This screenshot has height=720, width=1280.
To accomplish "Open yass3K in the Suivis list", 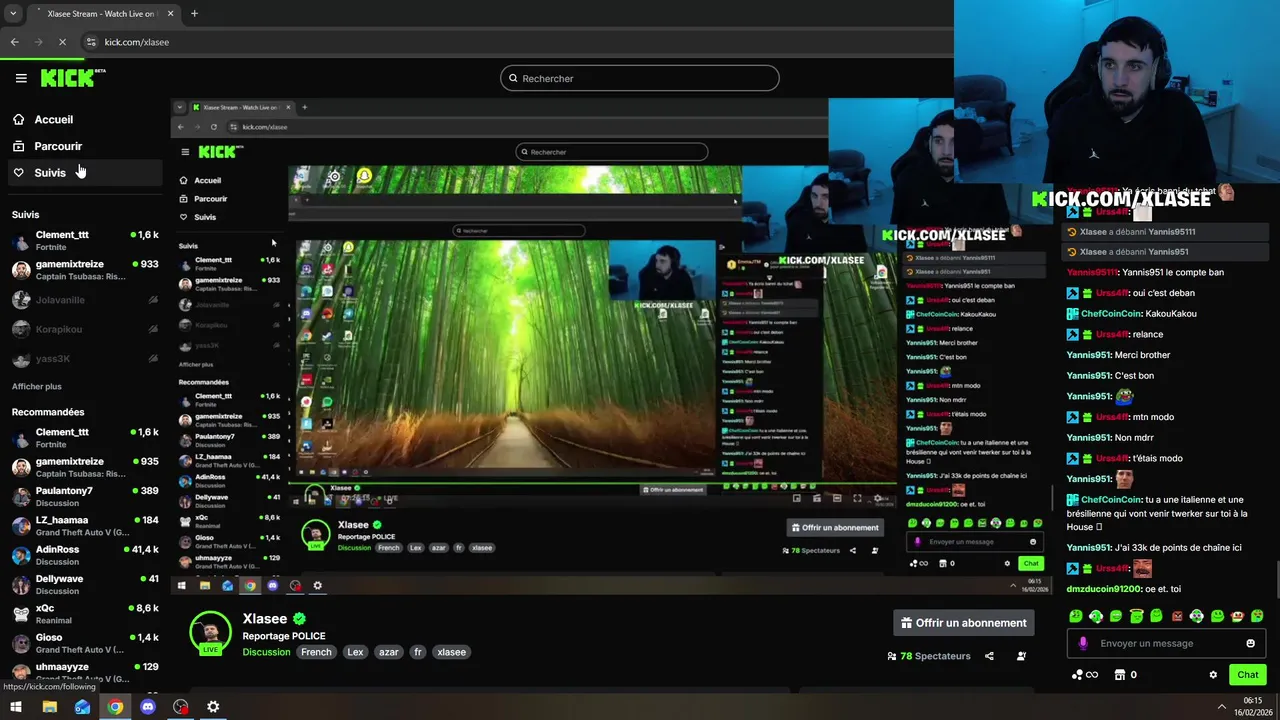I will (x=85, y=358).
